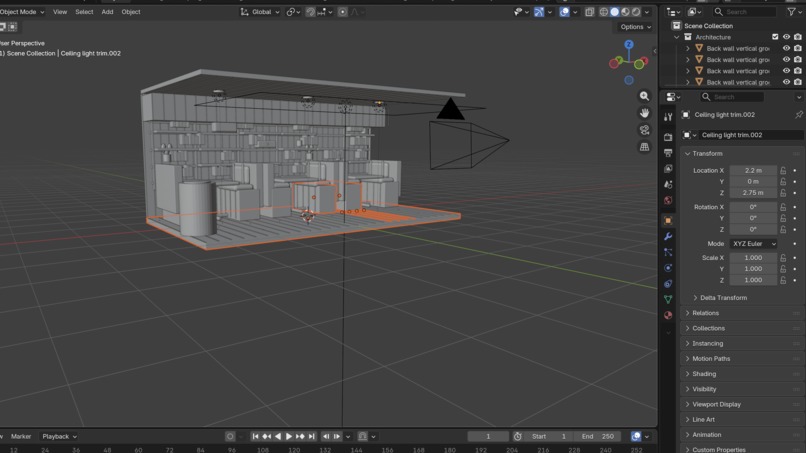
Task: Select material preview shading
Action: pos(625,12)
